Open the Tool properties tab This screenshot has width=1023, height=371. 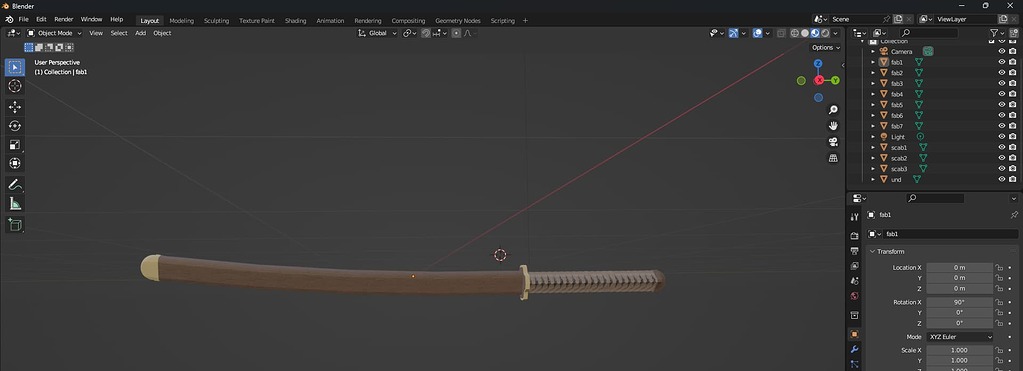click(x=855, y=217)
